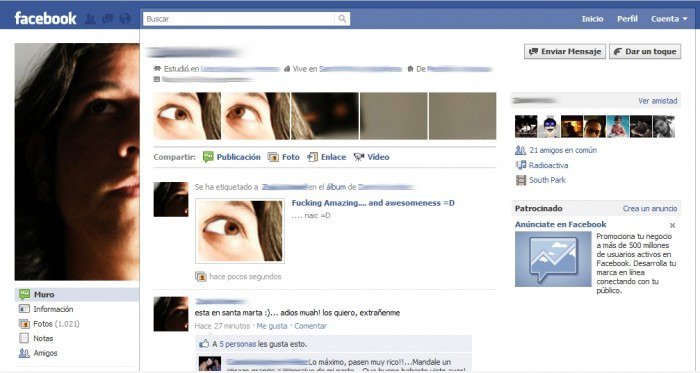Click the search magnifier icon
The height and width of the screenshot is (373, 700).
click(342, 19)
